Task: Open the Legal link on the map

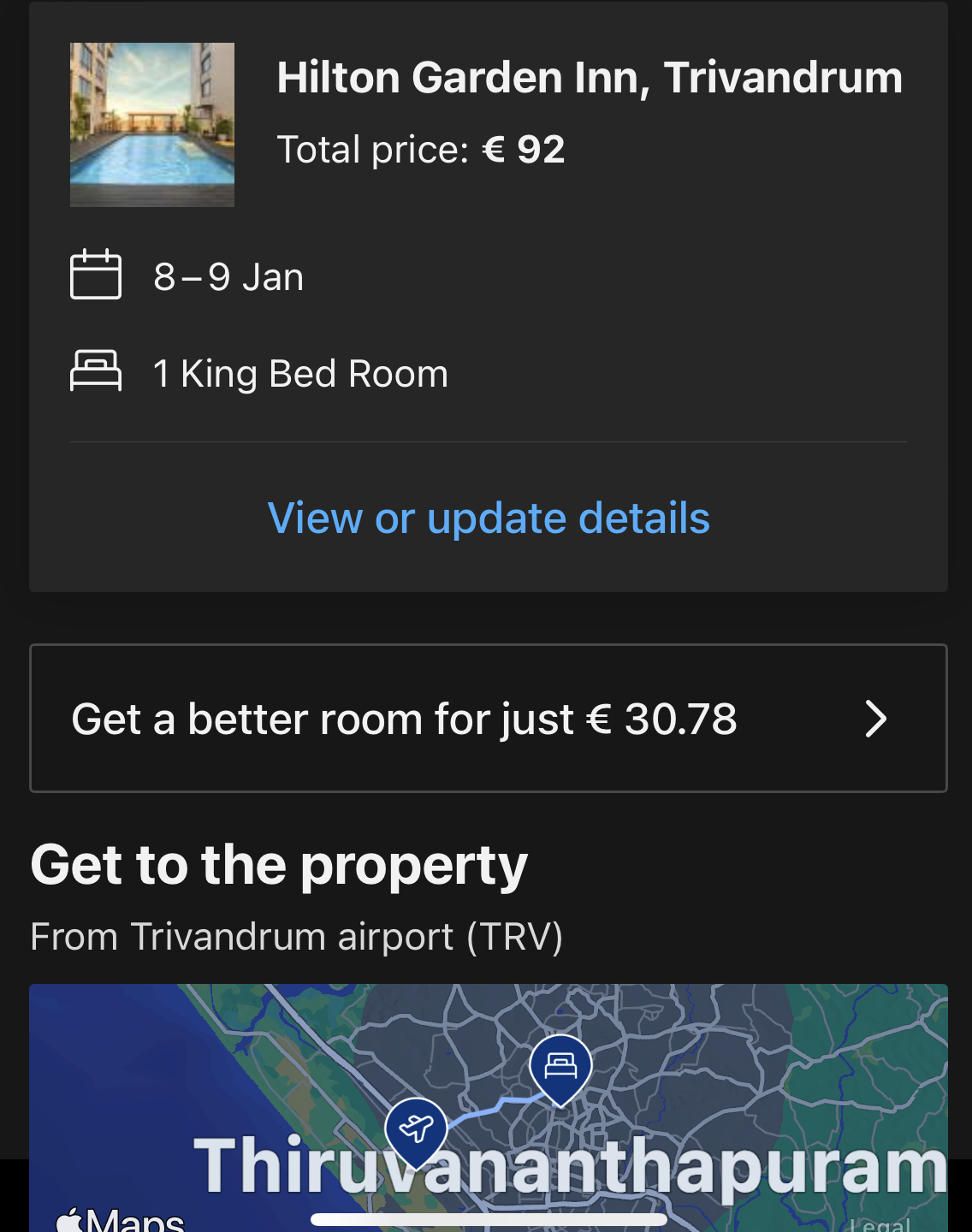Action: (x=880, y=1223)
